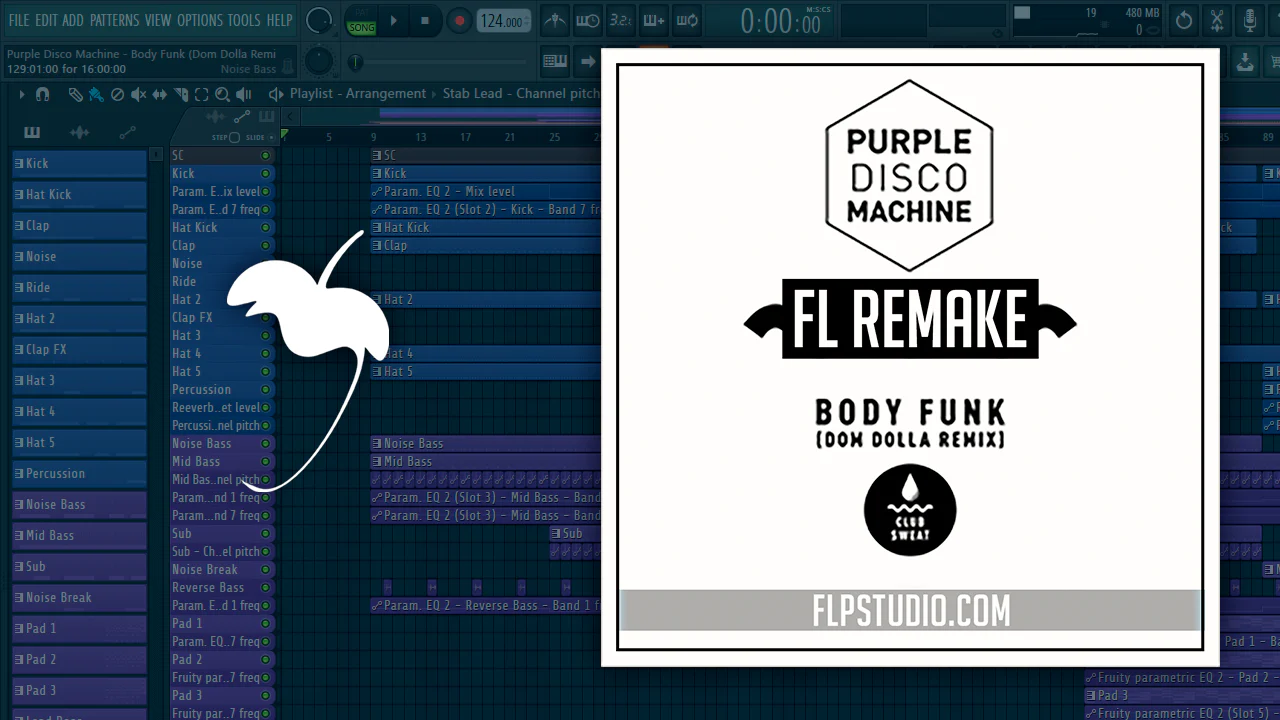Toggle the PAT/SONG mode switch

[361, 21]
